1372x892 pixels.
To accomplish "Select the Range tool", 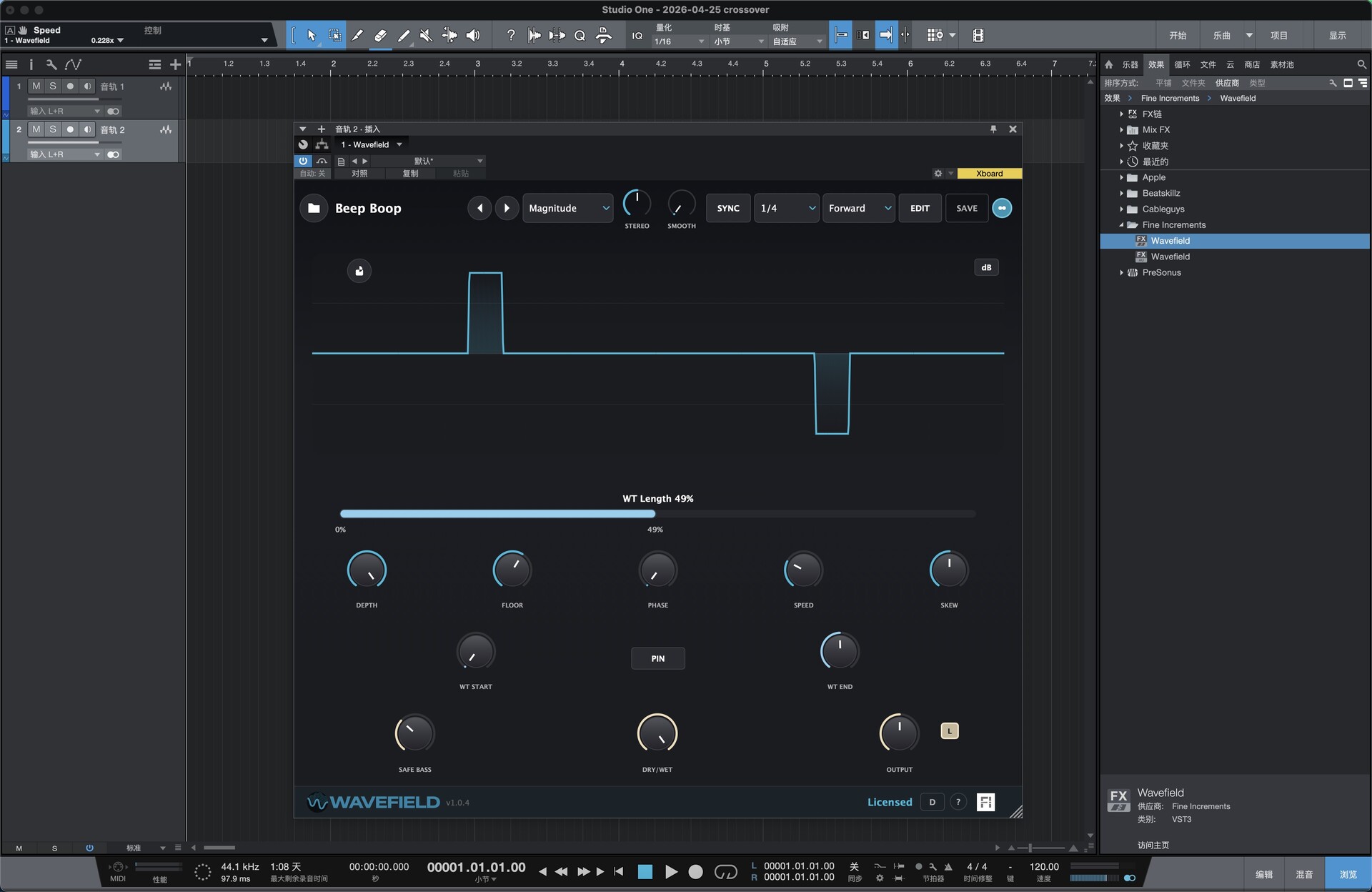I will click(x=334, y=35).
